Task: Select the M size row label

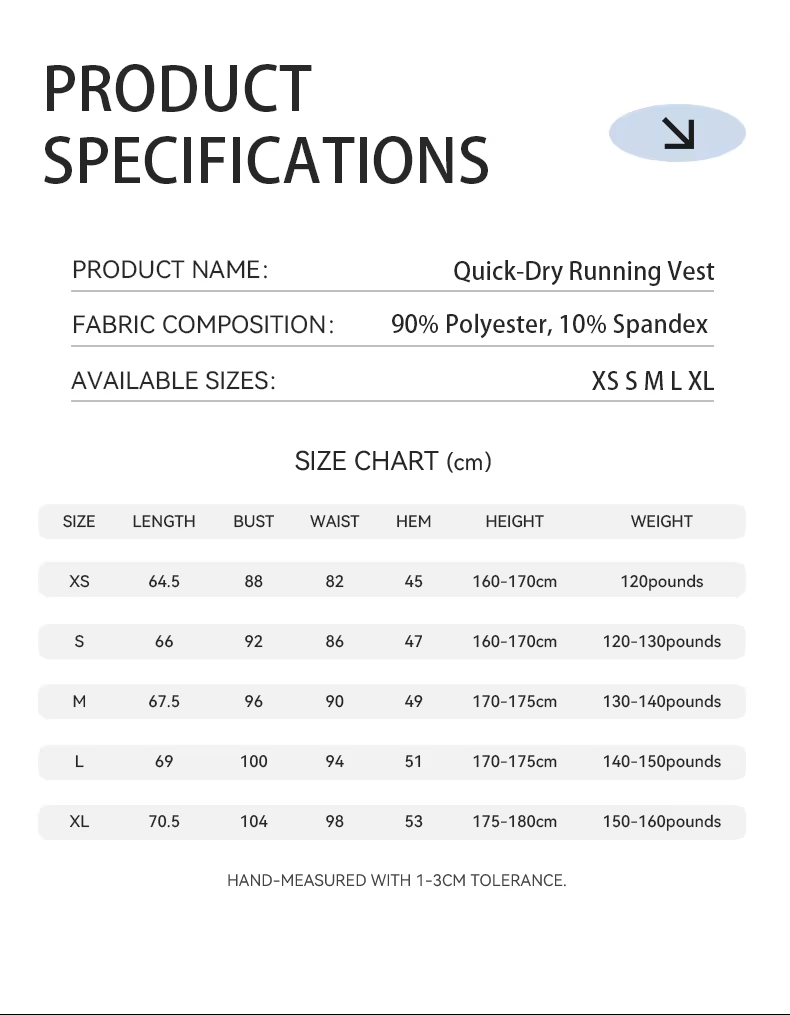Action: [79, 701]
